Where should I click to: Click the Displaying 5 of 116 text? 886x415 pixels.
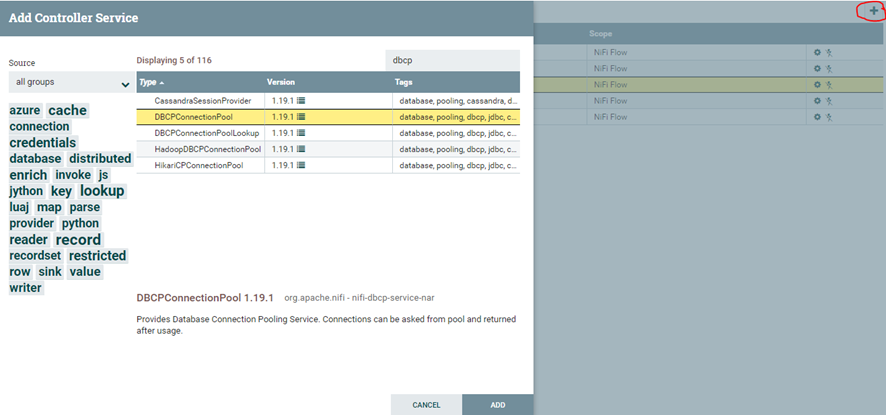point(174,60)
